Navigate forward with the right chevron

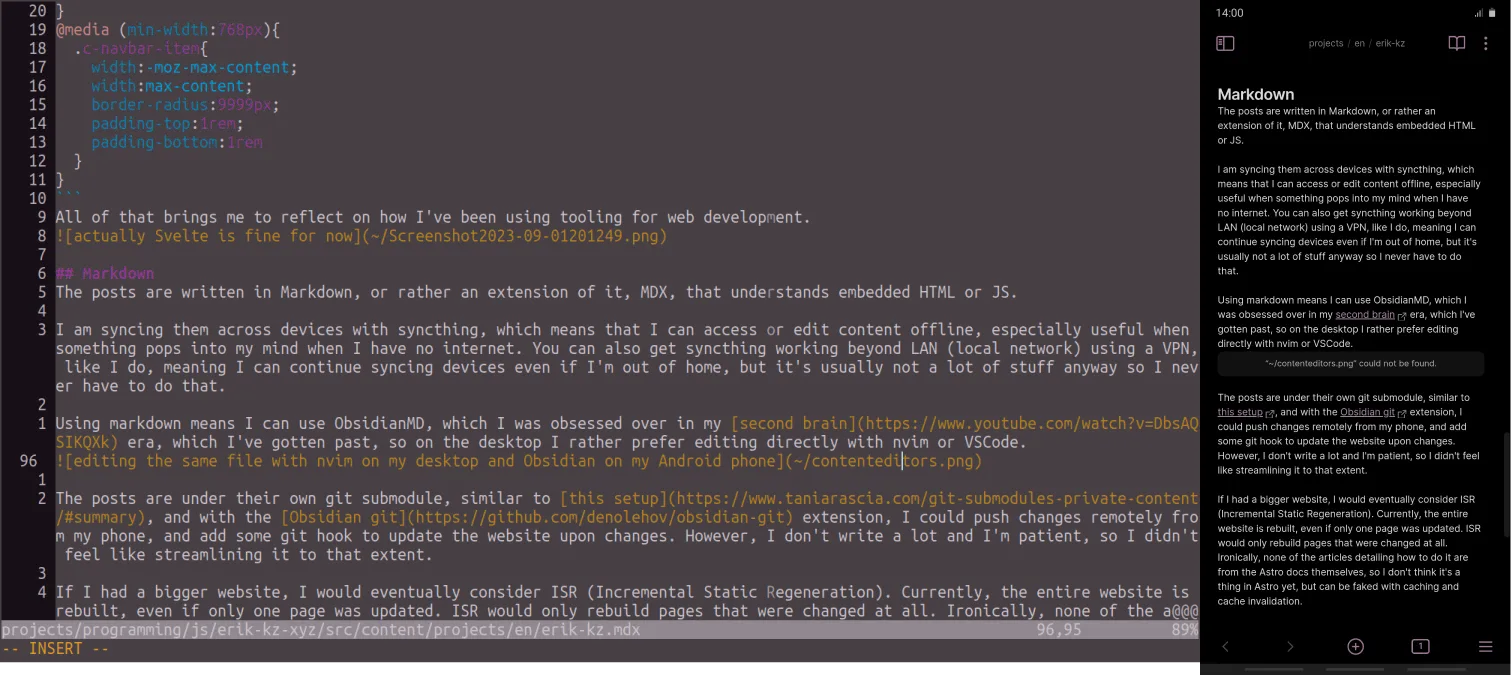1290,646
